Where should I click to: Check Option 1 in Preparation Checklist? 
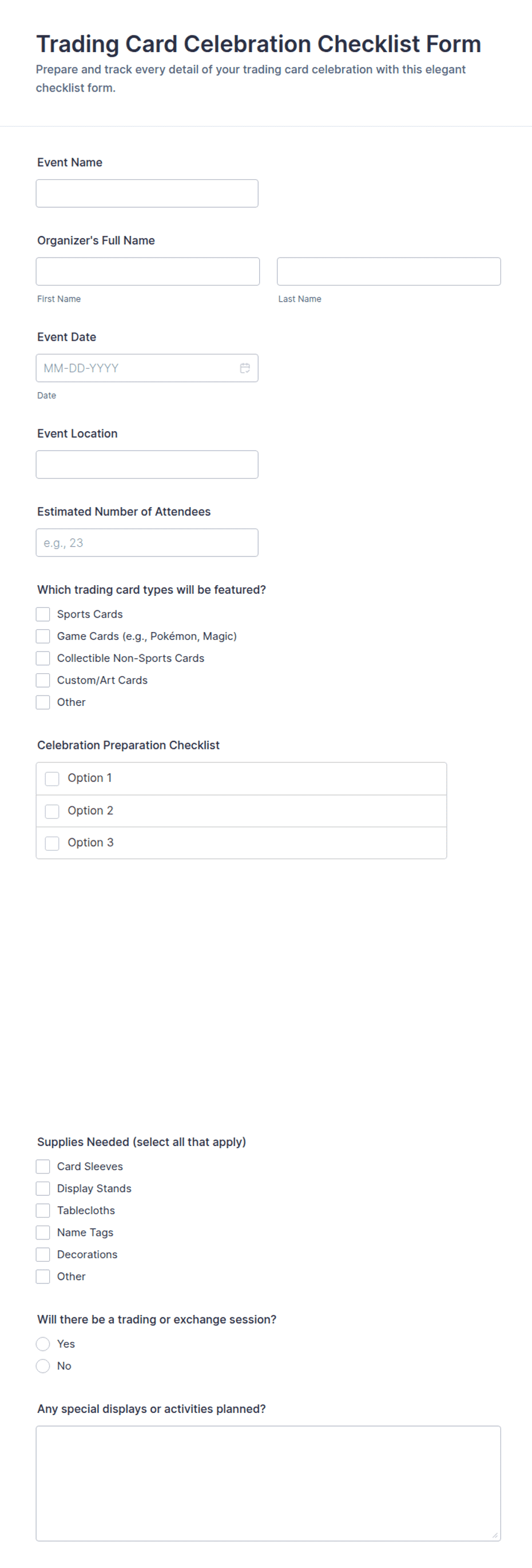coord(52,779)
